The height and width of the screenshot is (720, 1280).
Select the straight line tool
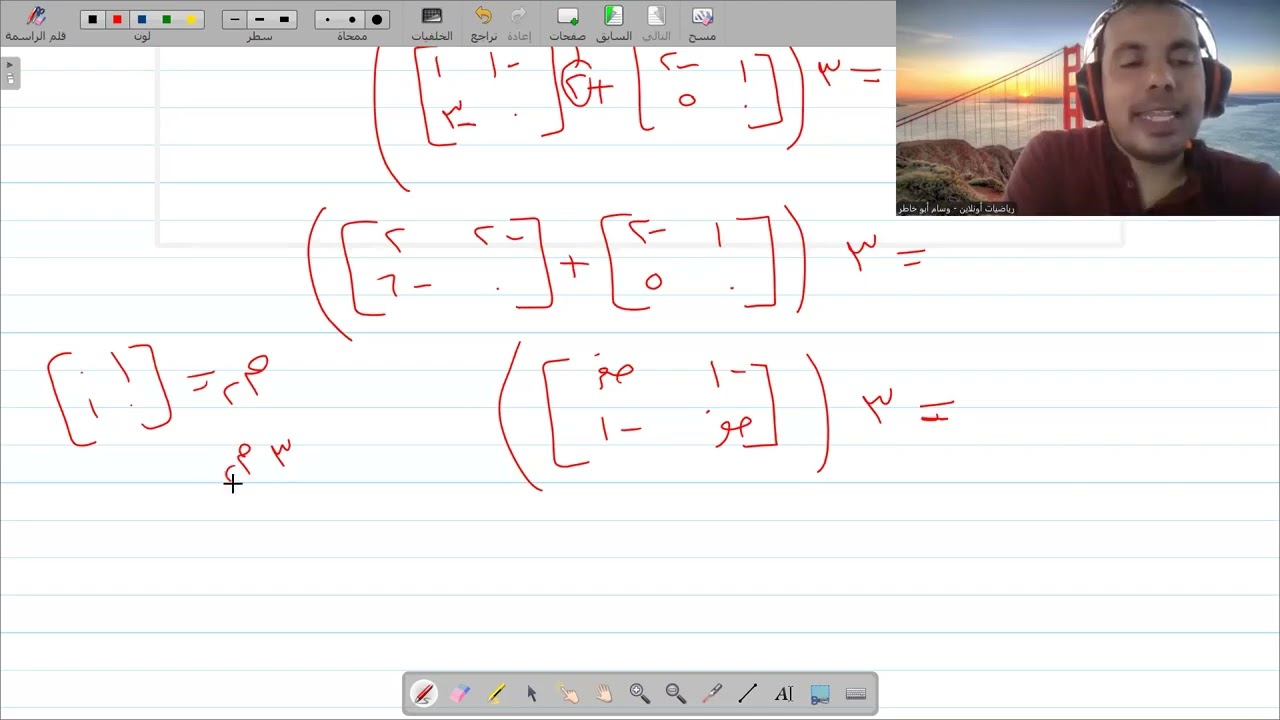coord(748,693)
